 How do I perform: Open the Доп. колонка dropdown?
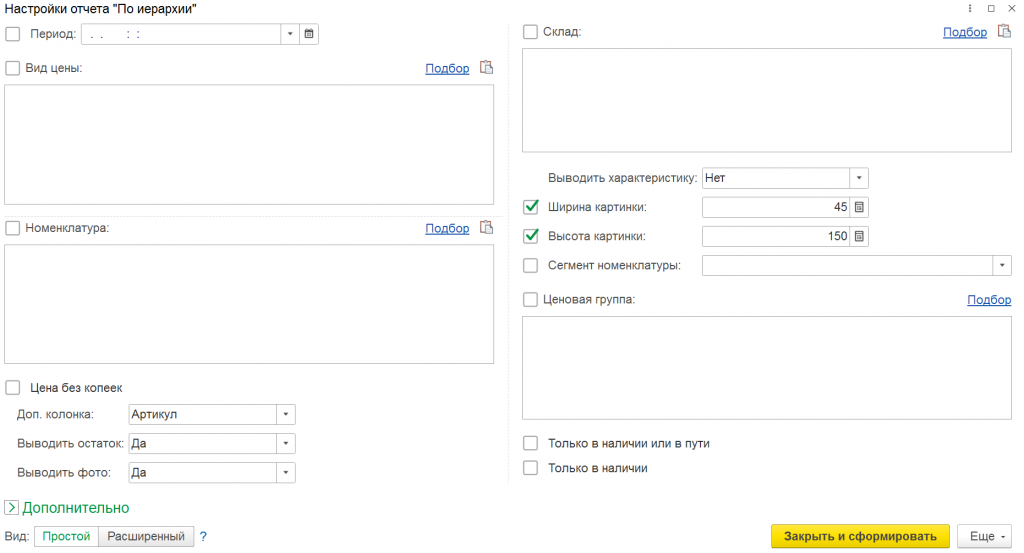coord(285,415)
